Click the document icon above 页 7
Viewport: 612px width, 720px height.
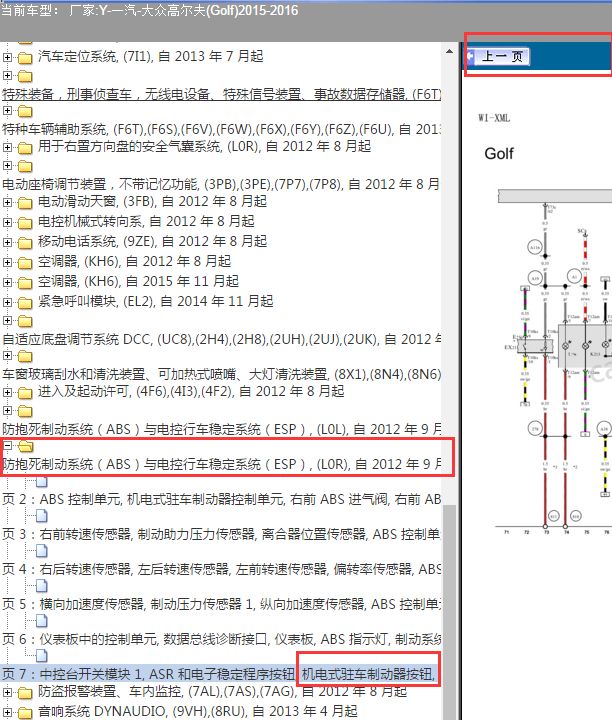(x=42, y=656)
